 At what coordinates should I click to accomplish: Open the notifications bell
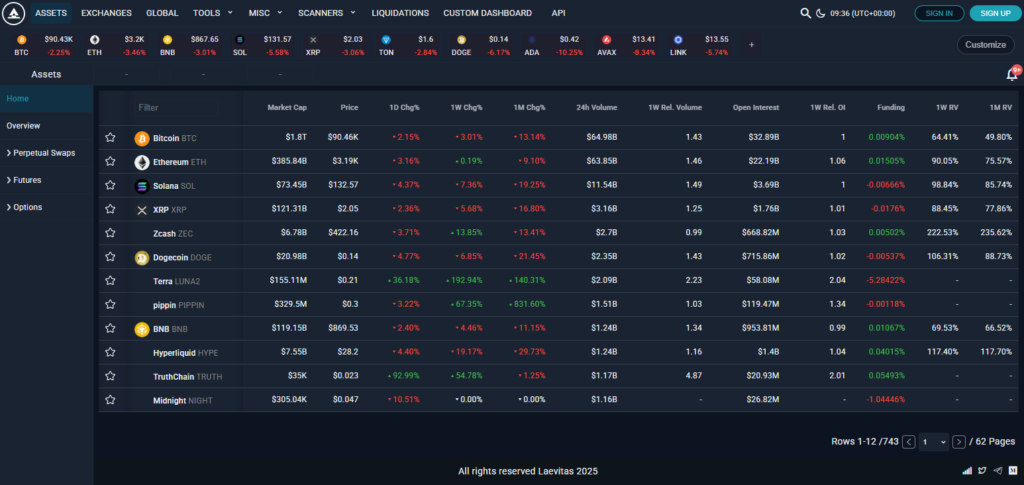[x=1012, y=74]
